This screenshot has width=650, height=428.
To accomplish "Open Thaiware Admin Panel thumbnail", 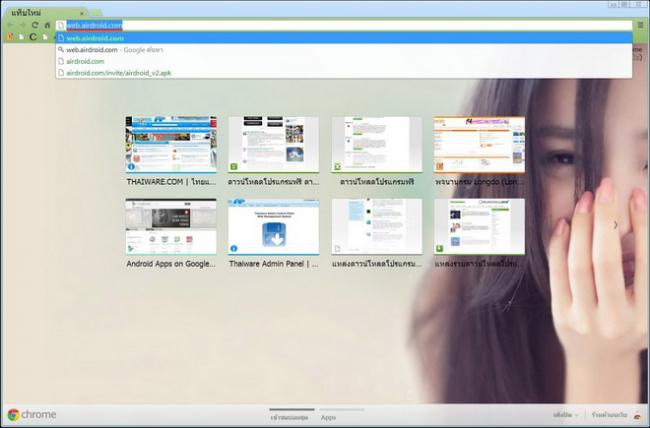I will click(x=274, y=226).
